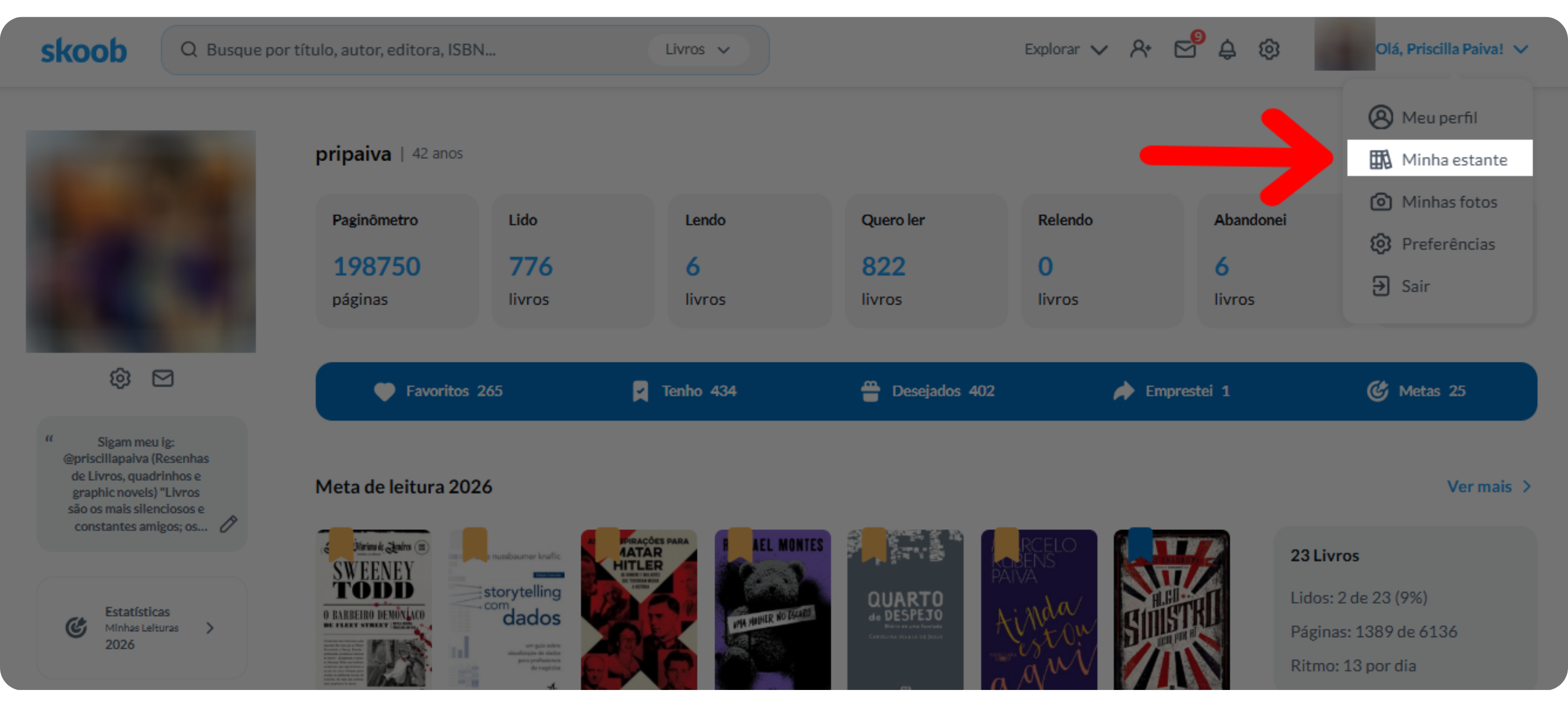The width and height of the screenshot is (1568, 711).
Task: Select Meu perfil from user menu
Action: click(x=1440, y=117)
